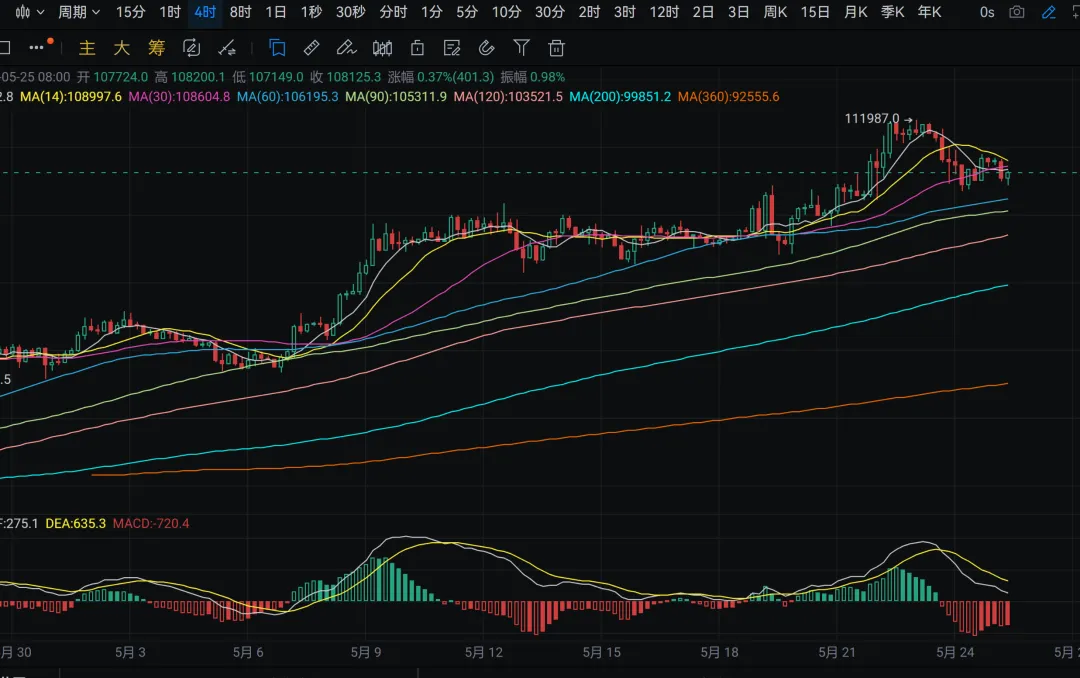Screen dimensions: 1080x678
Task: Click the lock drawings icon
Action: click(x=417, y=48)
